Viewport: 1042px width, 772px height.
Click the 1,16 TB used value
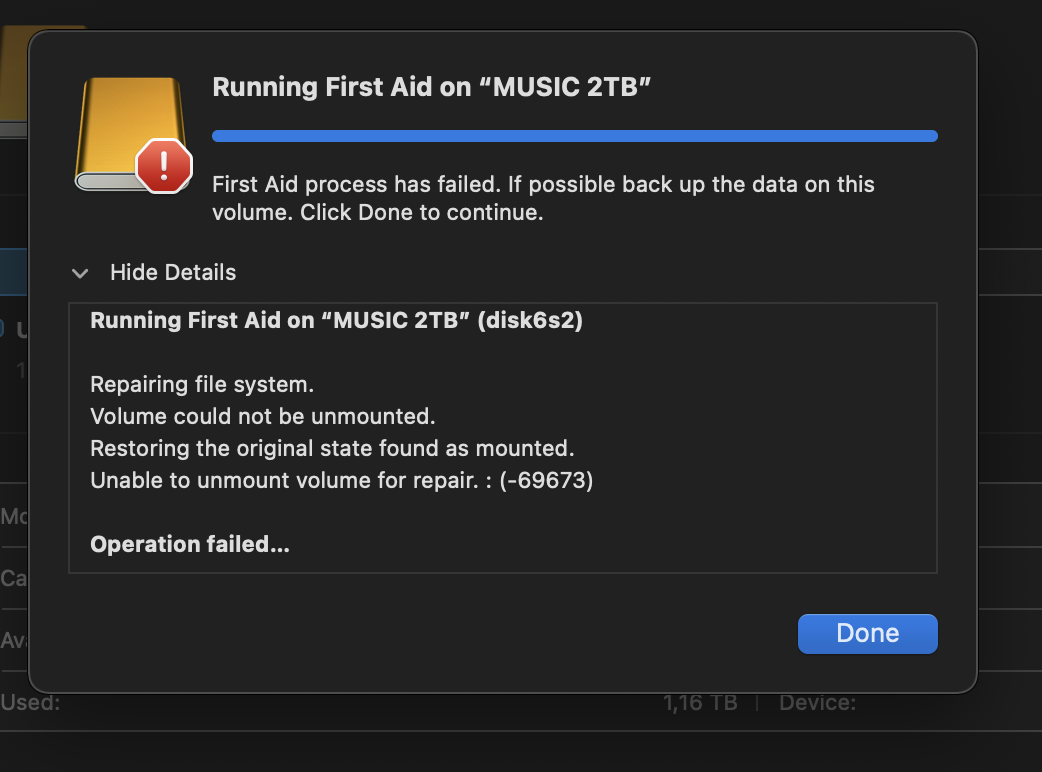pyautogui.click(x=700, y=703)
